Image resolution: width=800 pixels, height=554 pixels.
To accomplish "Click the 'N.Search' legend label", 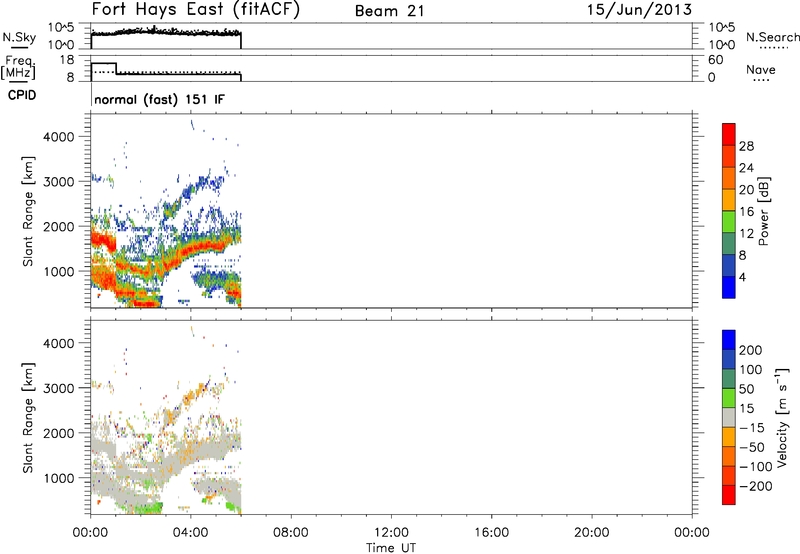I will point(772,37).
